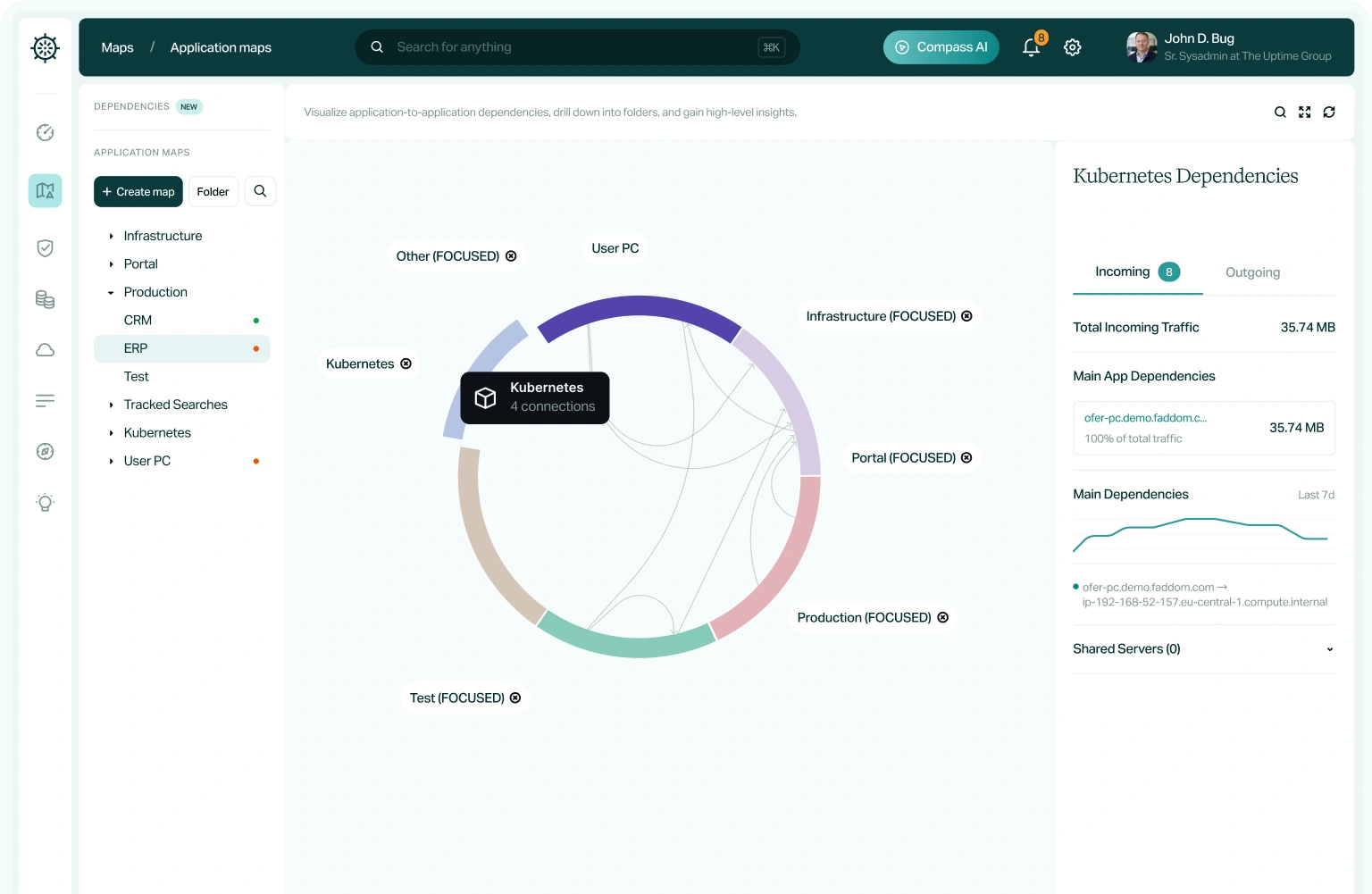
Task: Refresh the dependency map view
Action: click(x=1329, y=112)
